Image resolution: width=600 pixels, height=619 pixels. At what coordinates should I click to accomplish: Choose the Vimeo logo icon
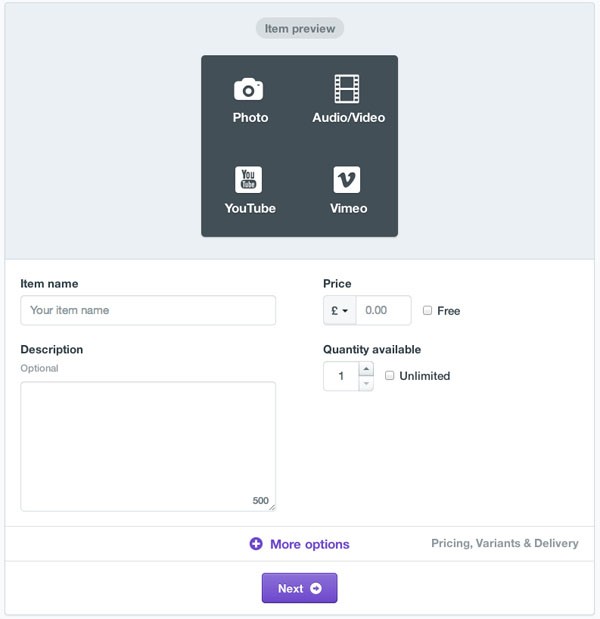click(x=347, y=180)
